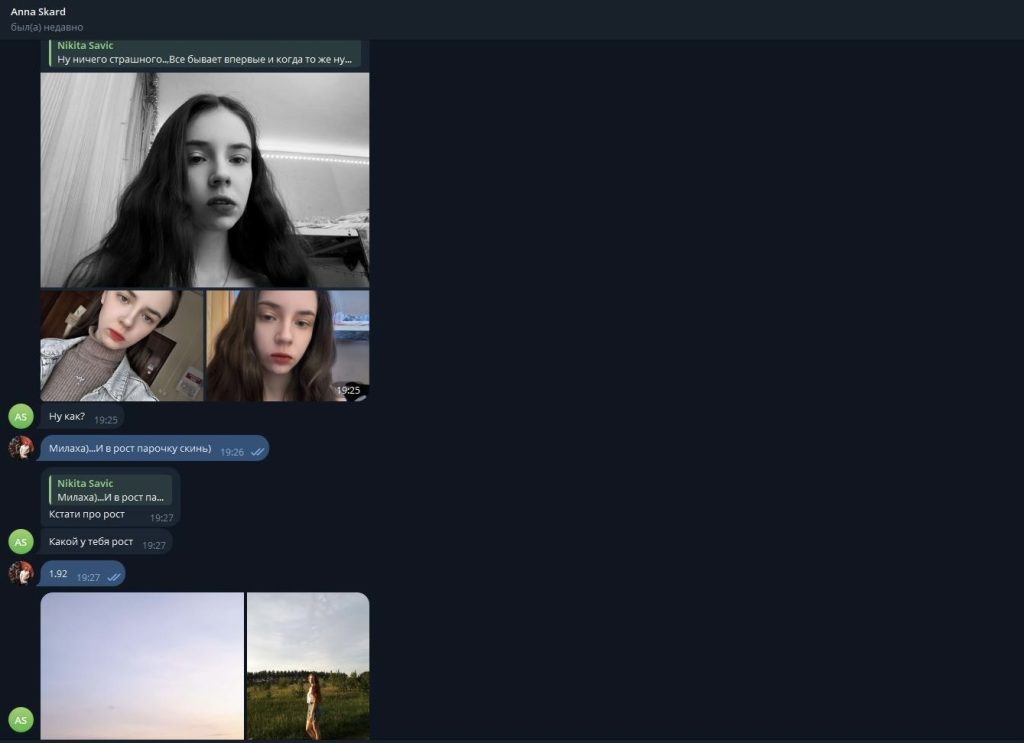Screen dimensions: 1024x743
Task: Open the green field photo
Action: 308,665
